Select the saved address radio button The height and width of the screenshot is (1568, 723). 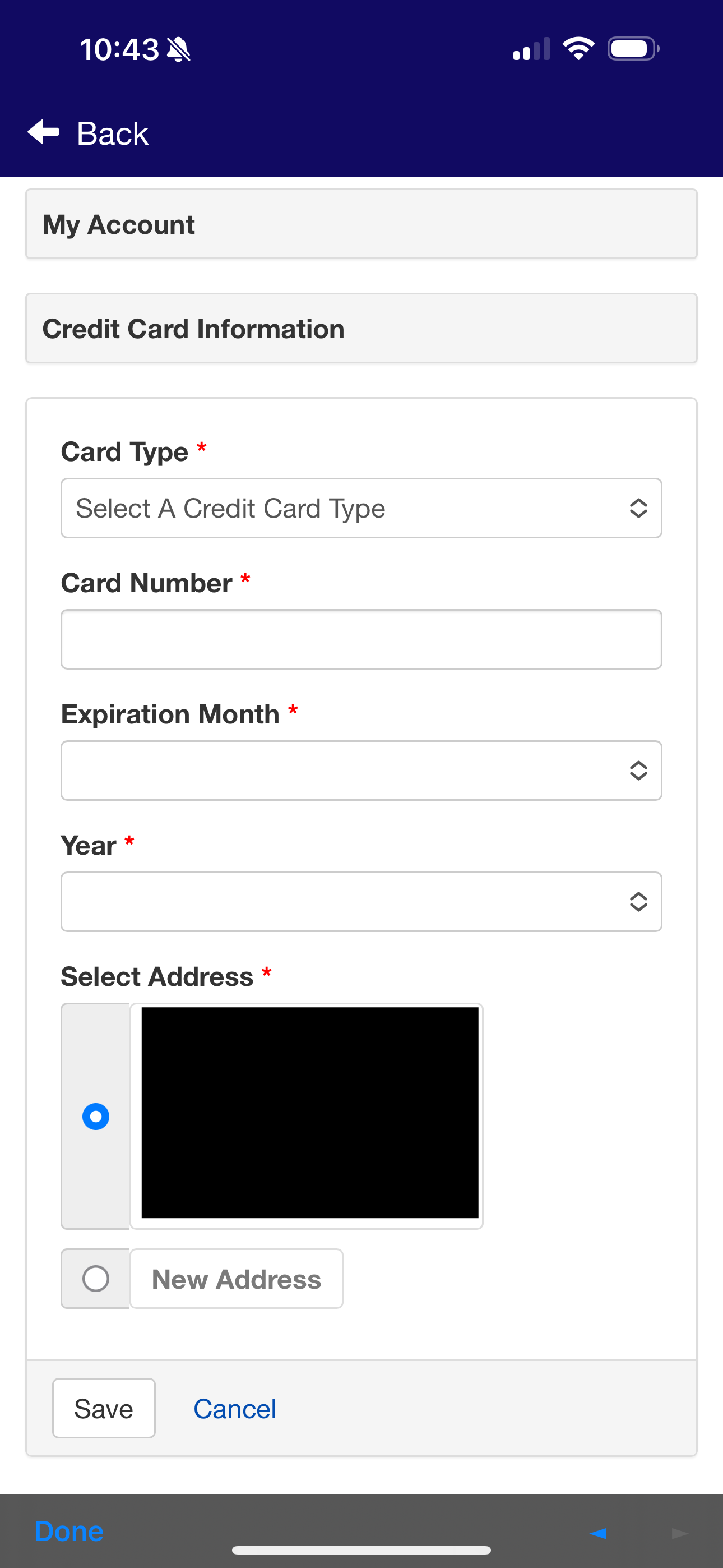[95, 1117]
